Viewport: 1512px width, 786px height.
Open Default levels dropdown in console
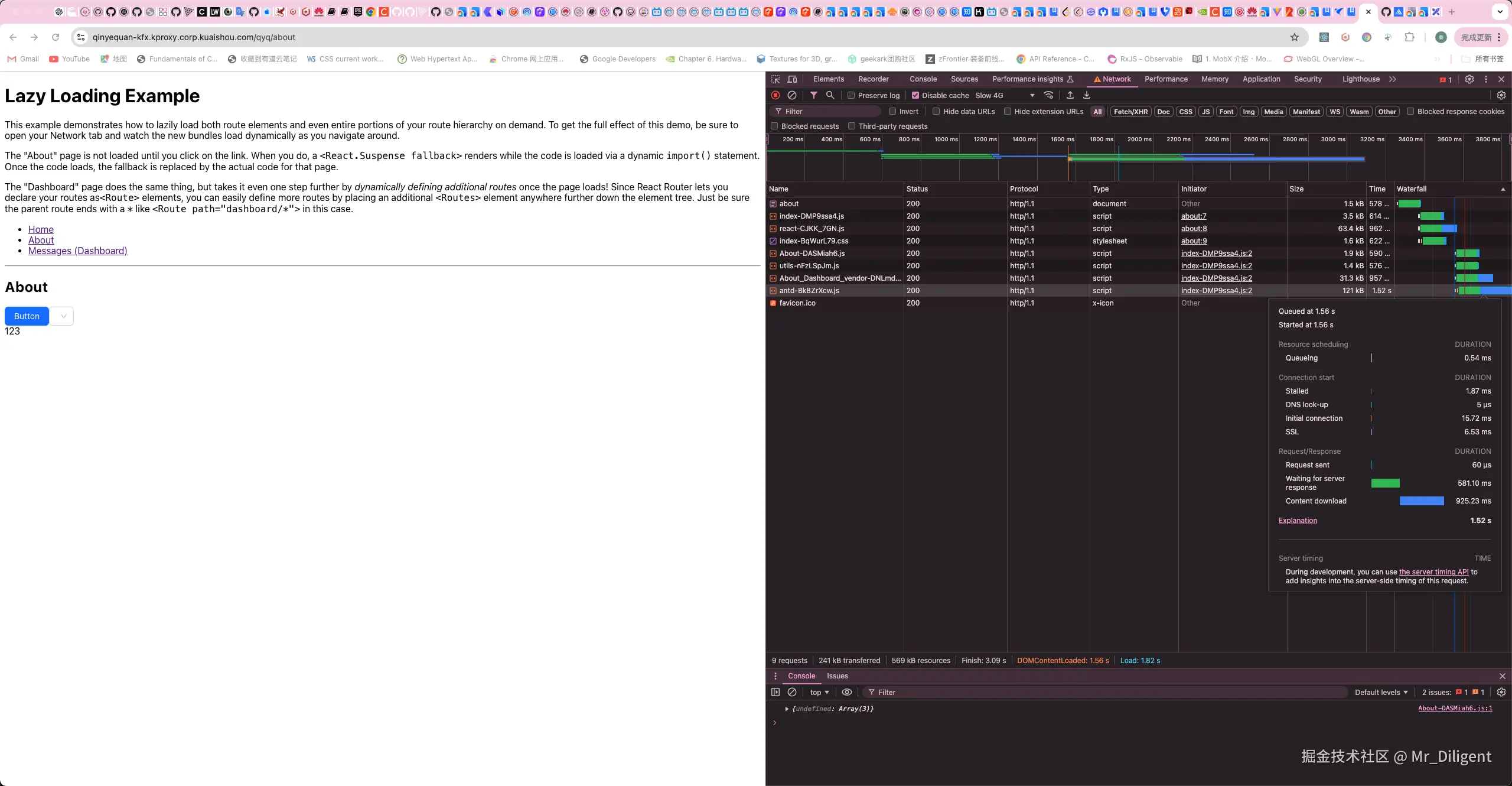pos(1381,692)
